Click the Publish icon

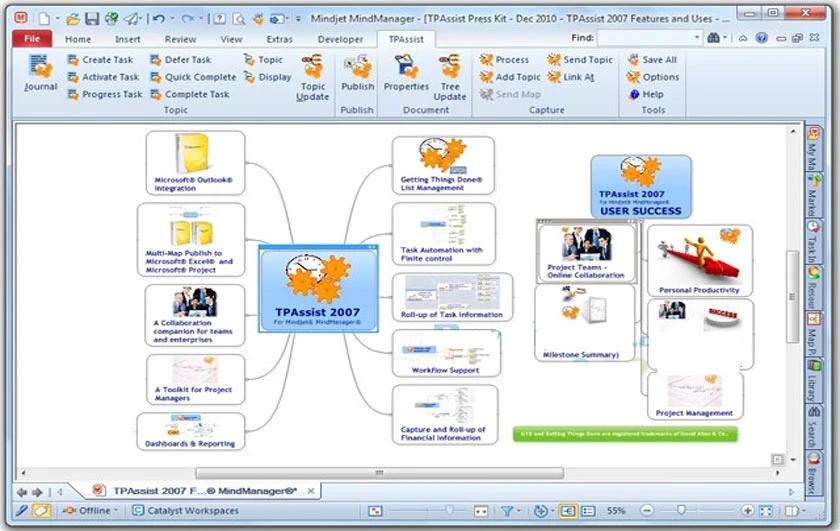point(357,72)
